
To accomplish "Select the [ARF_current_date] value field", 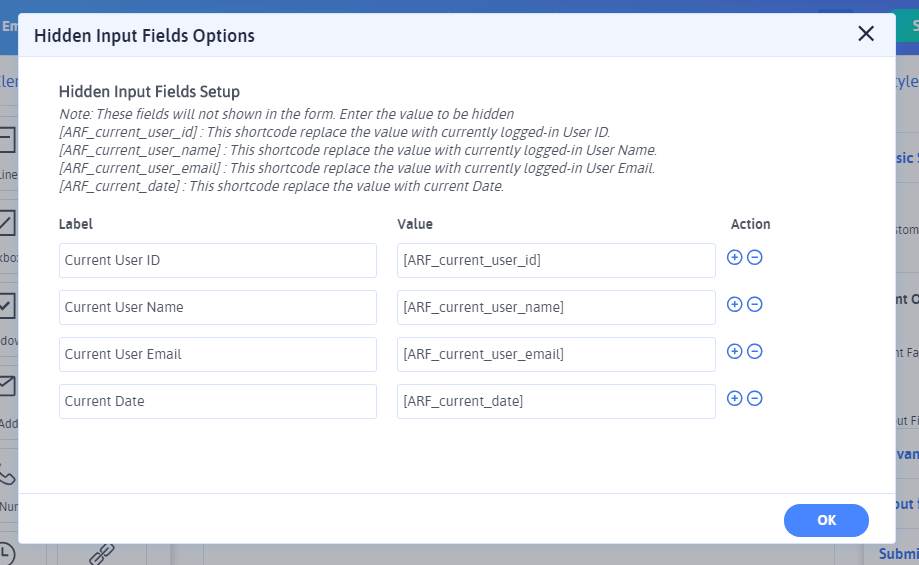I will (555, 401).
